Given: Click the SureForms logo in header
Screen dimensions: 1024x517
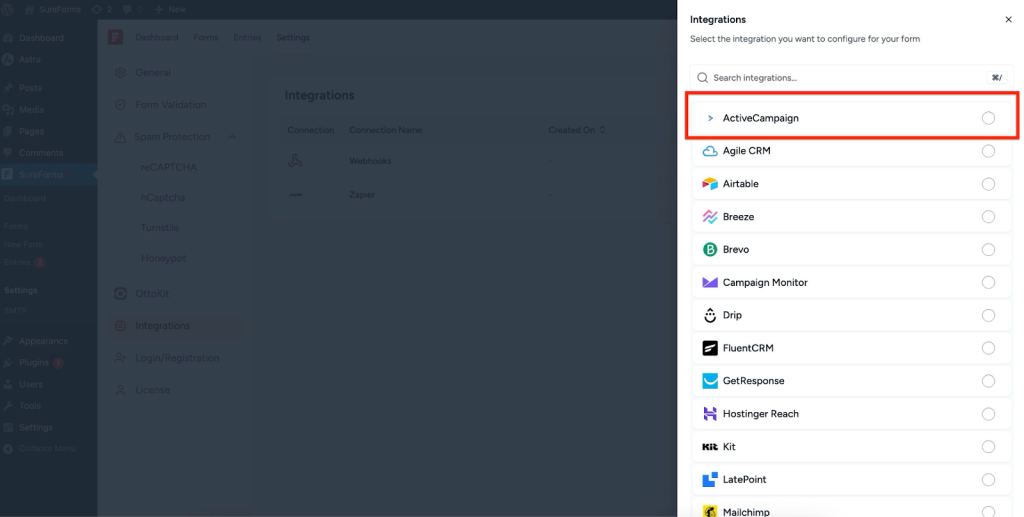Looking at the screenshot, I should click(116, 37).
